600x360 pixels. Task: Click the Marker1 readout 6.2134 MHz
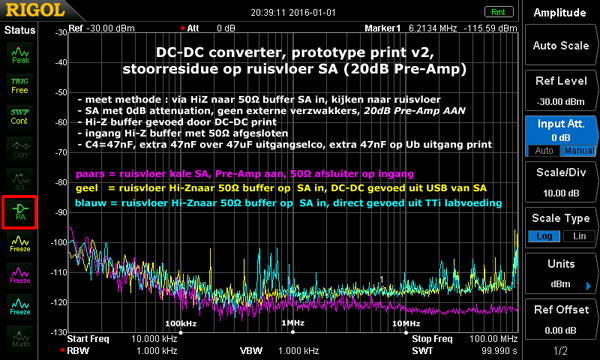(x=432, y=28)
